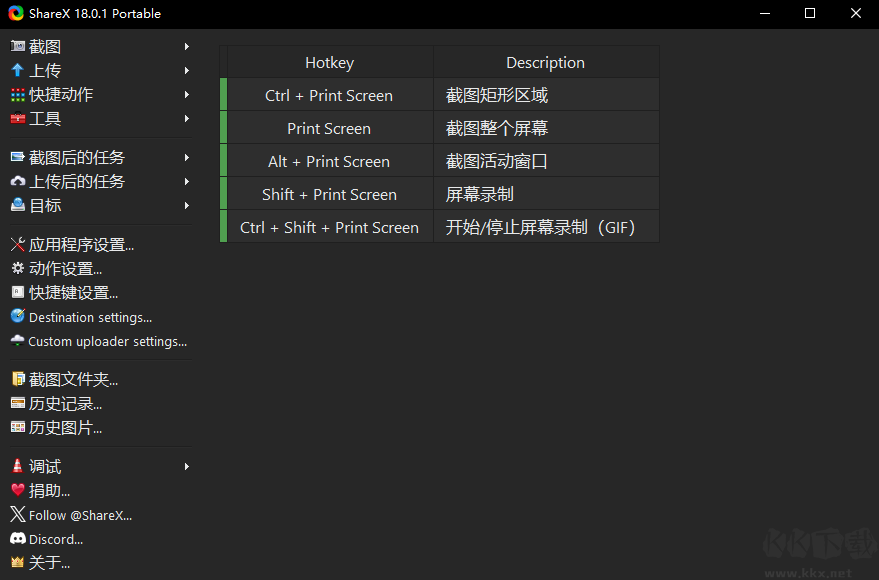The image size is (879, 580).
Task: Click the 截图活动窗口 description cell
Action: coord(546,161)
